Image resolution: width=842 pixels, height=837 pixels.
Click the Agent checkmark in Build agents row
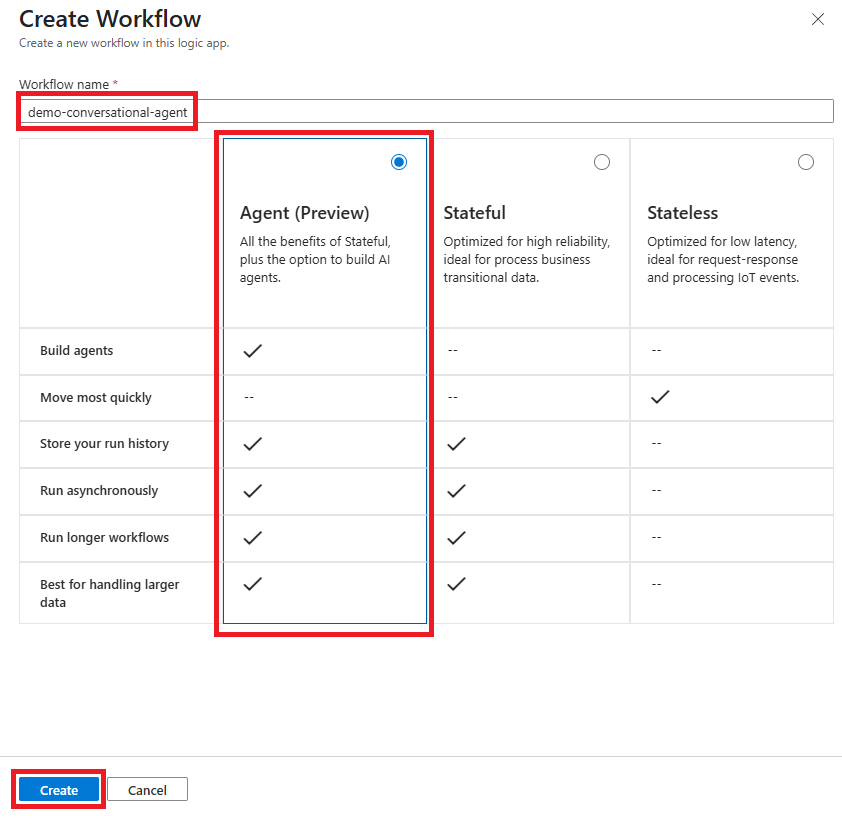[x=252, y=351]
